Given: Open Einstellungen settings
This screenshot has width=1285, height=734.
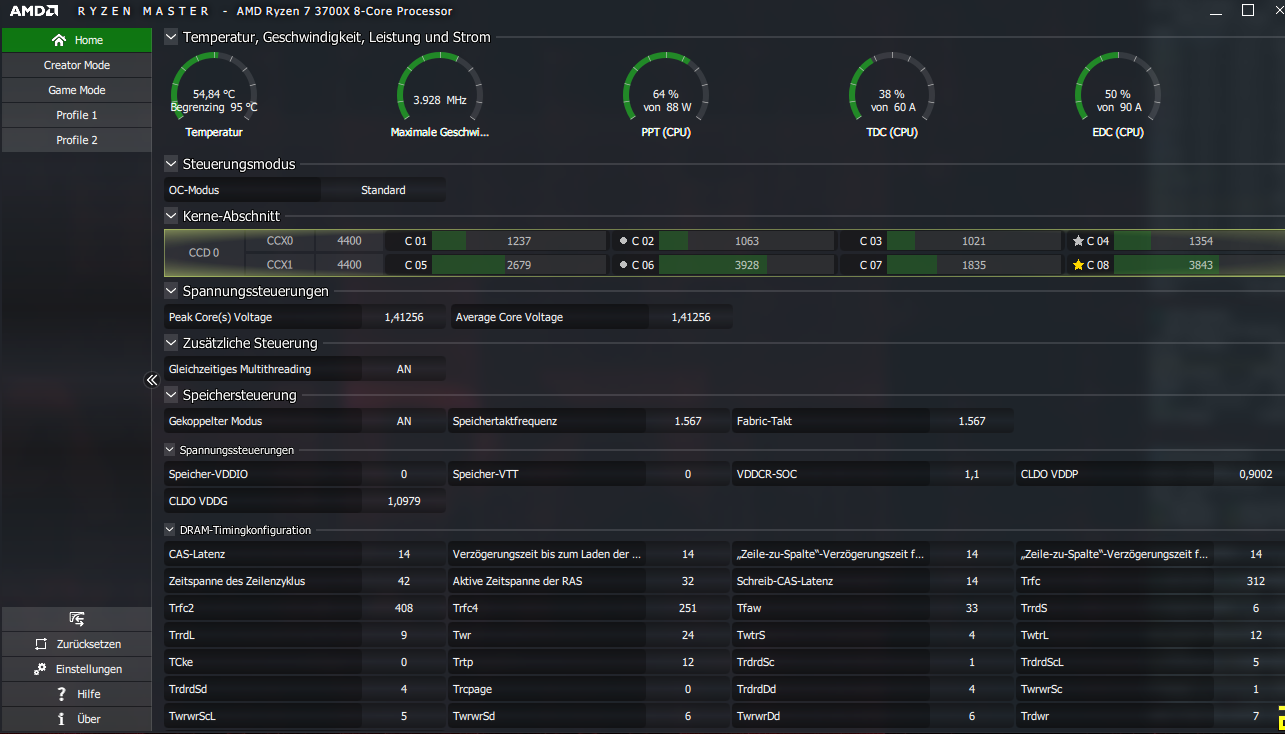Looking at the screenshot, I should click(x=76, y=669).
